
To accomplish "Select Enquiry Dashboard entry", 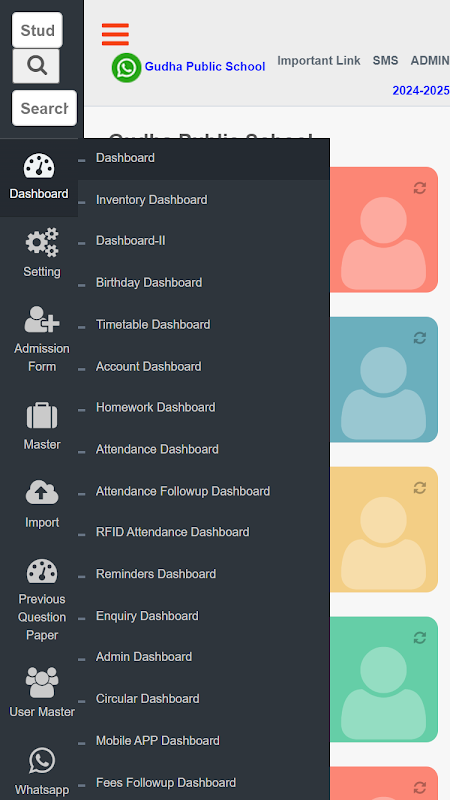I will [x=204, y=616].
